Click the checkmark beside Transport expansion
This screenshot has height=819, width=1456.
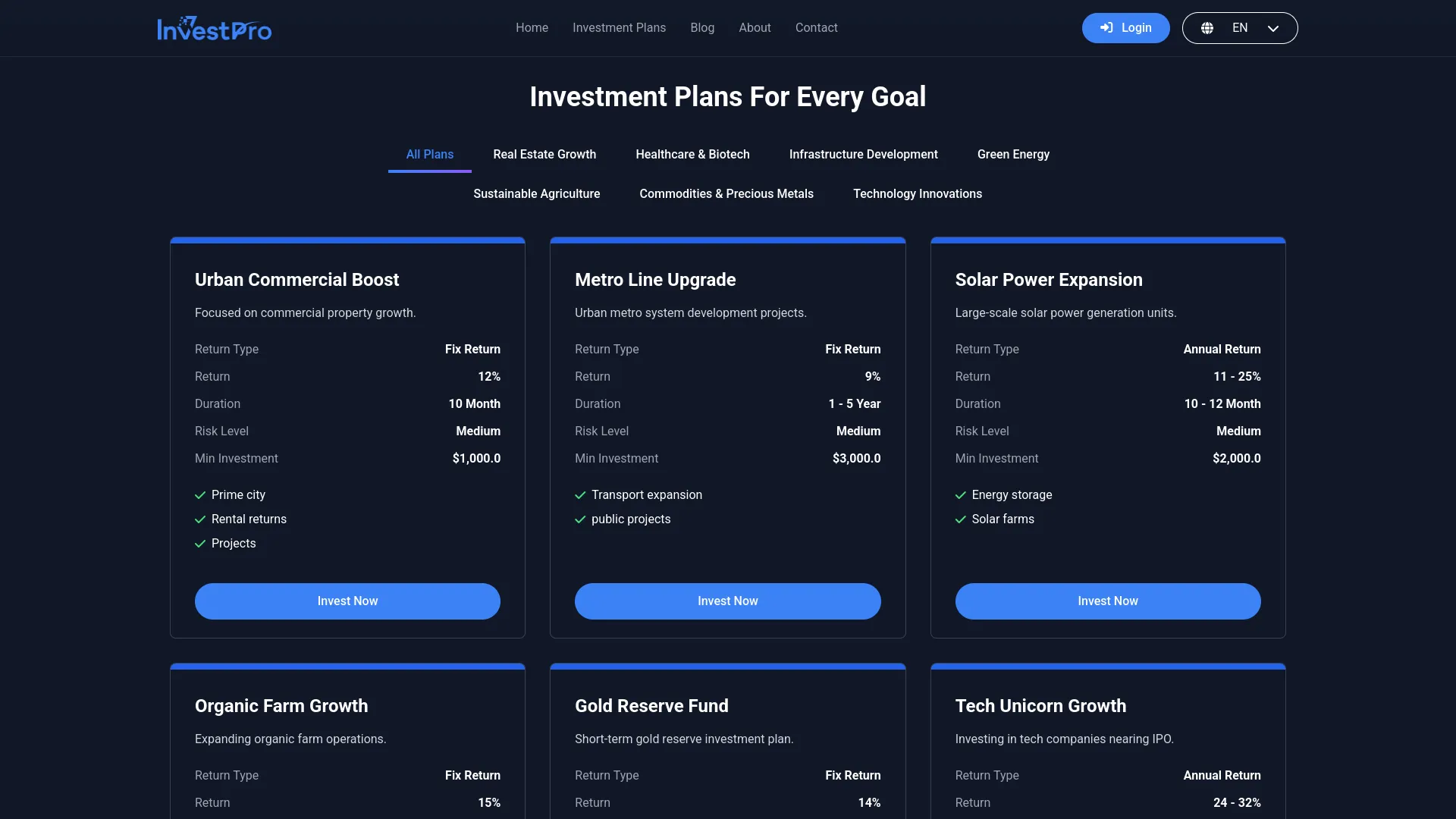(580, 495)
